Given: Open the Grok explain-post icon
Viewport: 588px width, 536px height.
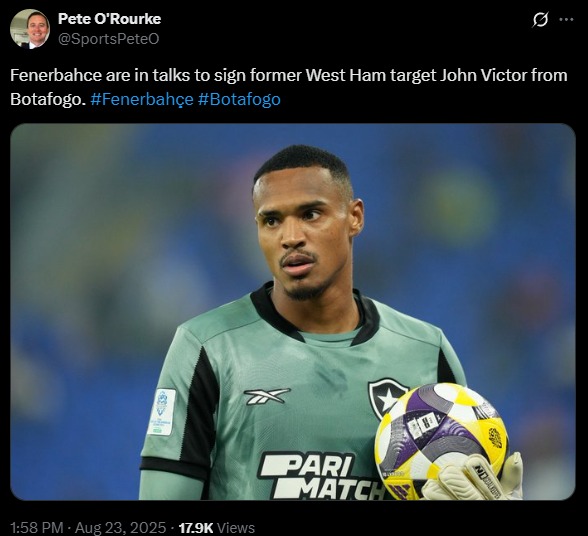Looking at the screenshot, I should coord(540,20).
